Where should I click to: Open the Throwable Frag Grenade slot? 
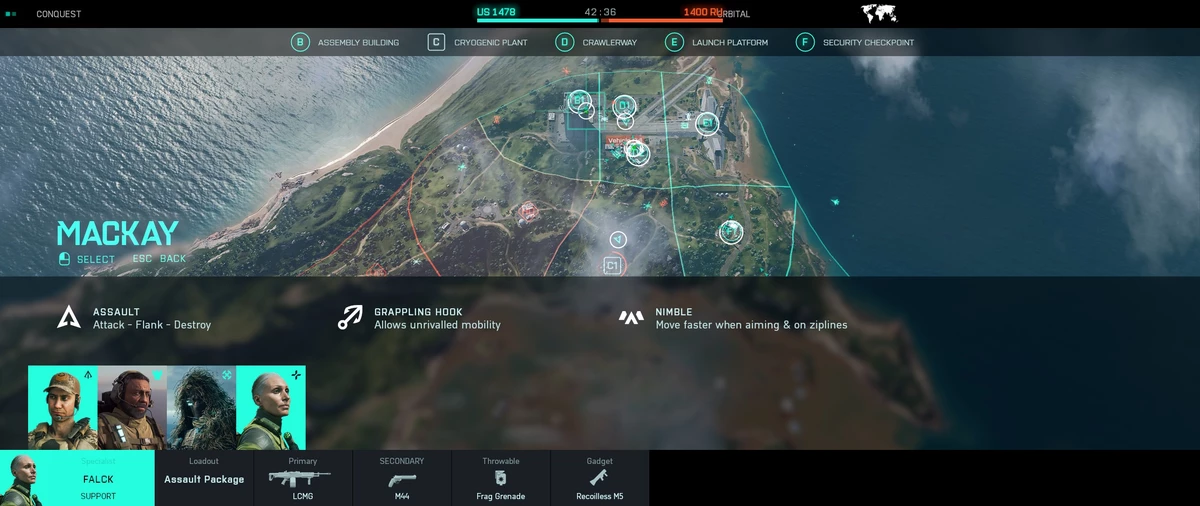tap(501, 478)
